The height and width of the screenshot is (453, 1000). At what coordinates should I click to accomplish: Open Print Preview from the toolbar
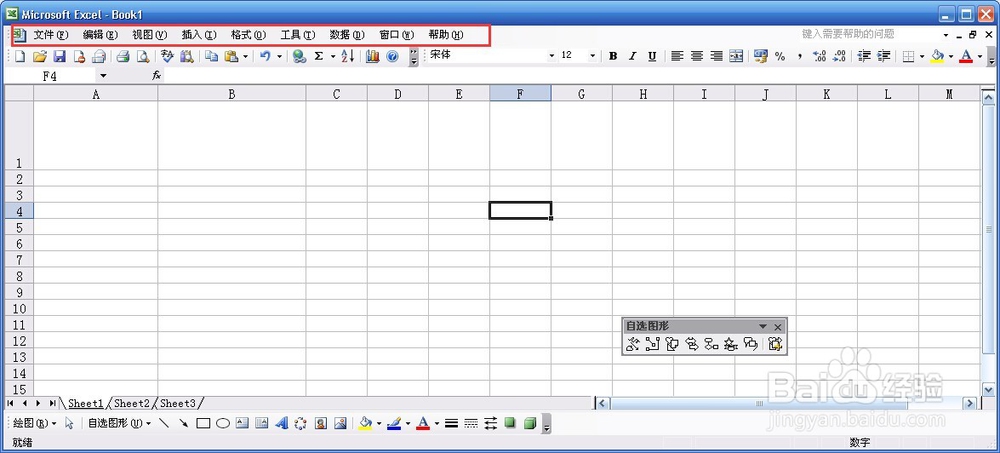coord(143,57)
